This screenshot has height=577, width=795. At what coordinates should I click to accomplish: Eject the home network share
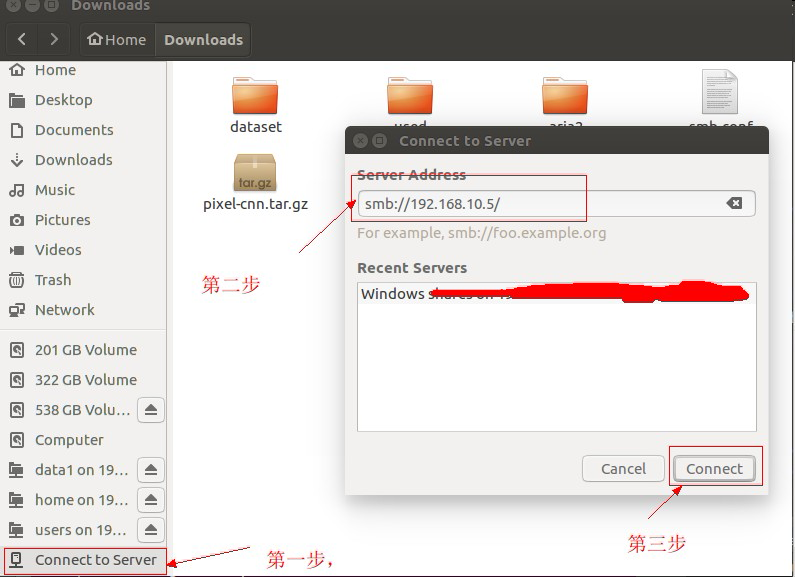[149, 500]
